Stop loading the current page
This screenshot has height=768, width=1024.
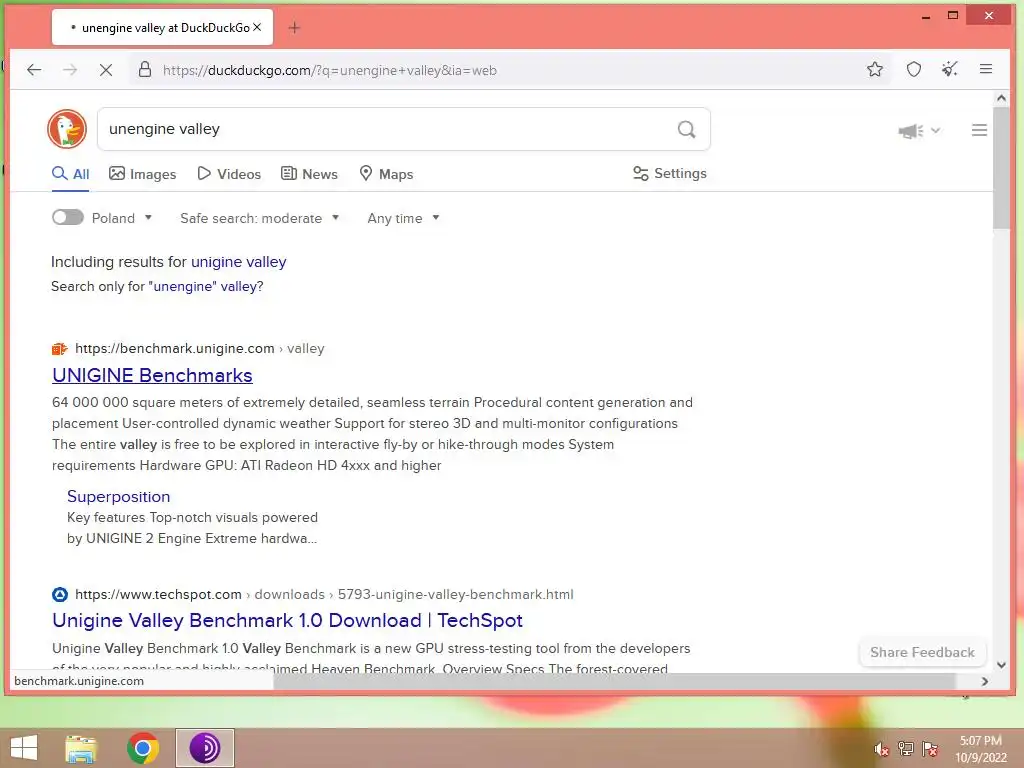[106, 70]
